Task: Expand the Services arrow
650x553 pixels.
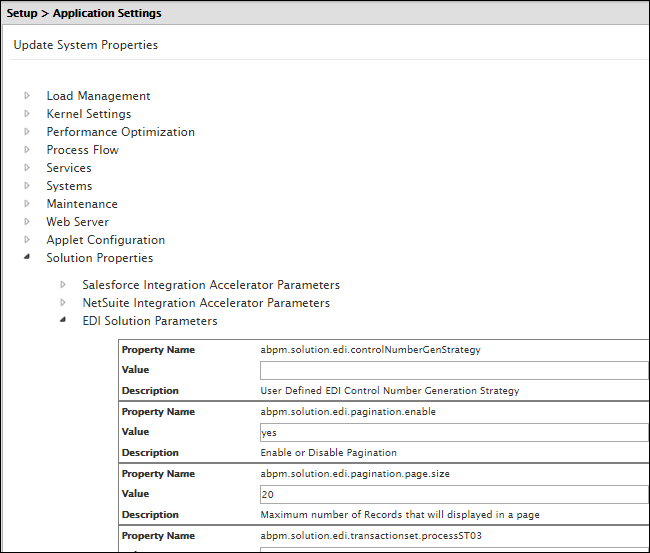Action: click(28, 168)
